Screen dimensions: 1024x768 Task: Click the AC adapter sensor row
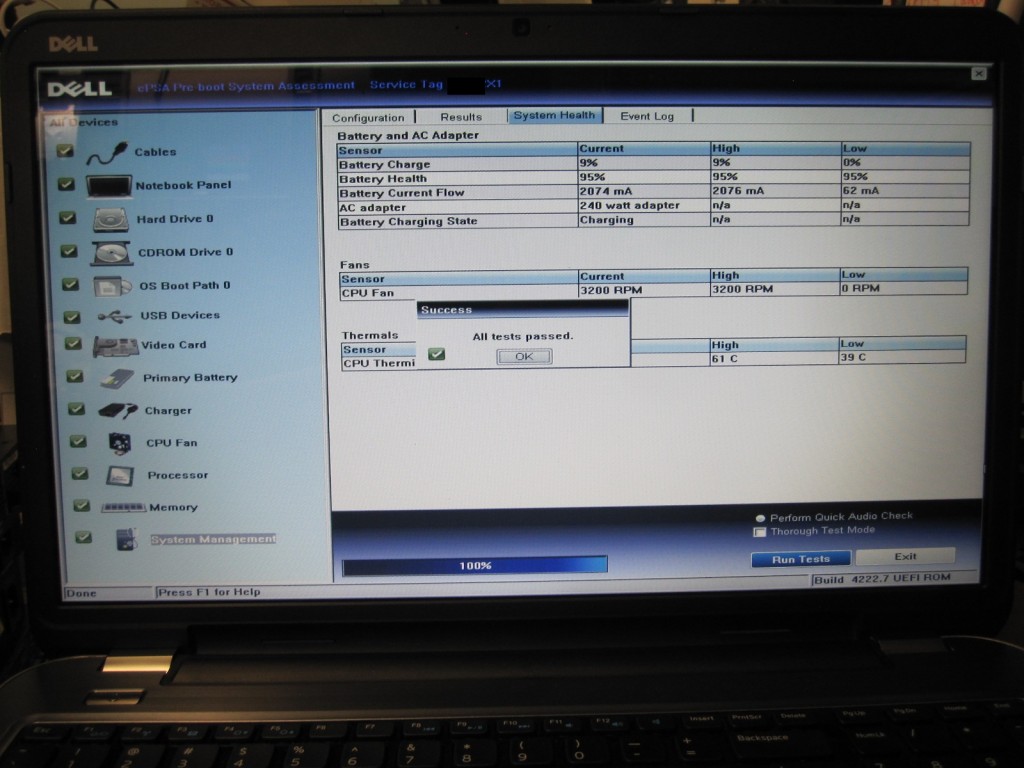click(653, 206)
